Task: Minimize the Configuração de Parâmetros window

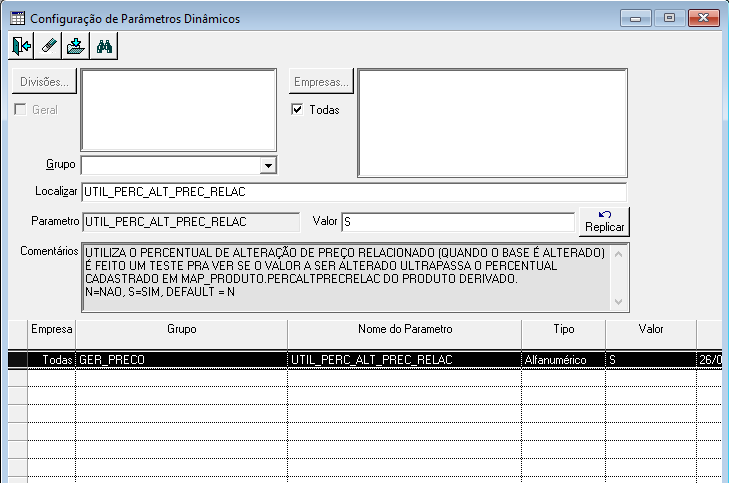Action: point(636,18)
